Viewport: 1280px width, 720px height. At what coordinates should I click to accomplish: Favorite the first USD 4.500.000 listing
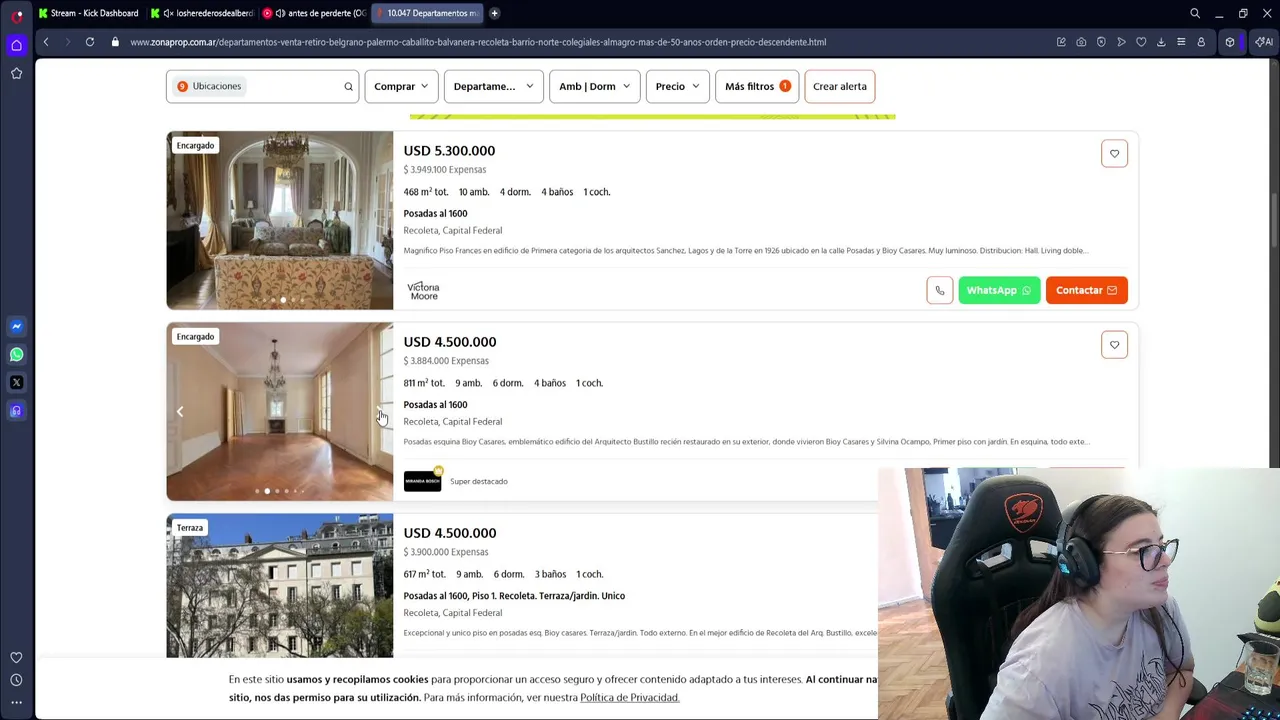coord(1114,345)
